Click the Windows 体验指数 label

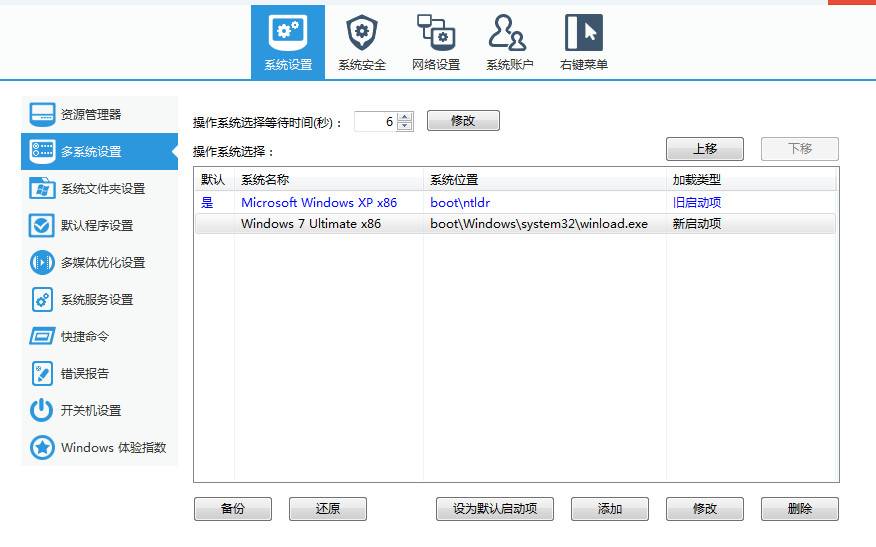coord(114,448)
